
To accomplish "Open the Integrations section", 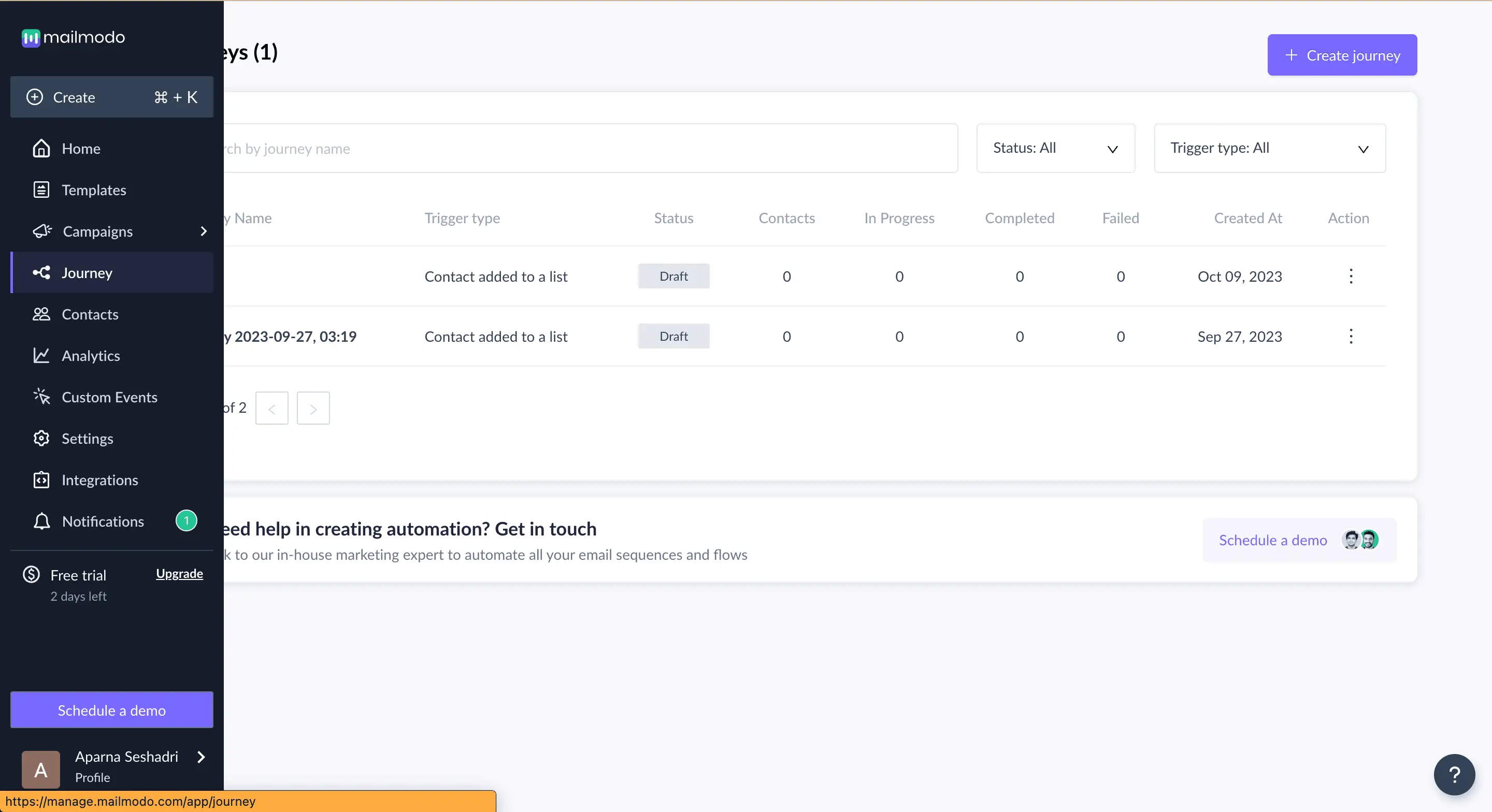I will 99,480.
